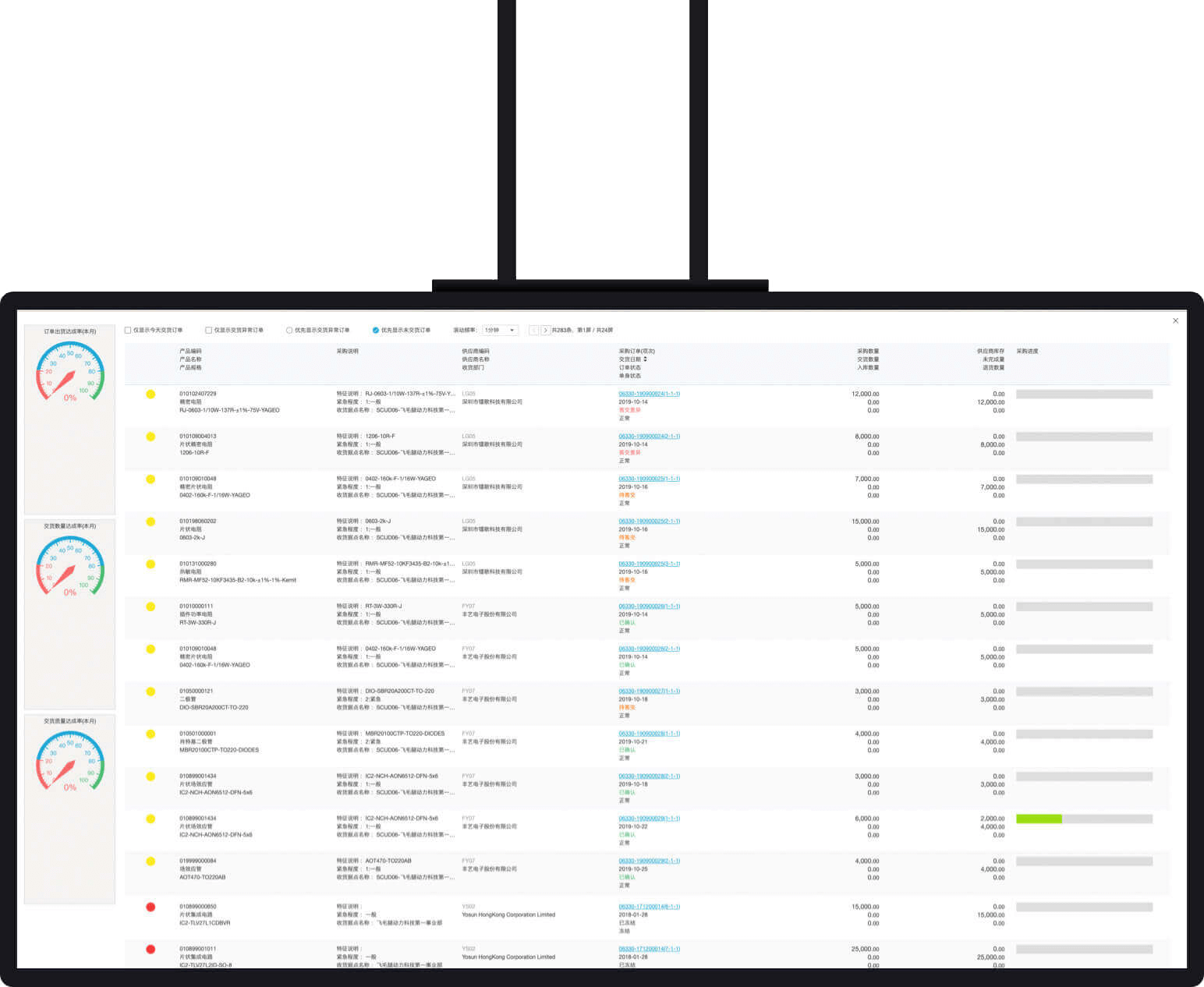Check 仅显示交货异常订单 checkbox
Image resolution: width=1204 pixels, height=987 pixels.
pos(208,331)
